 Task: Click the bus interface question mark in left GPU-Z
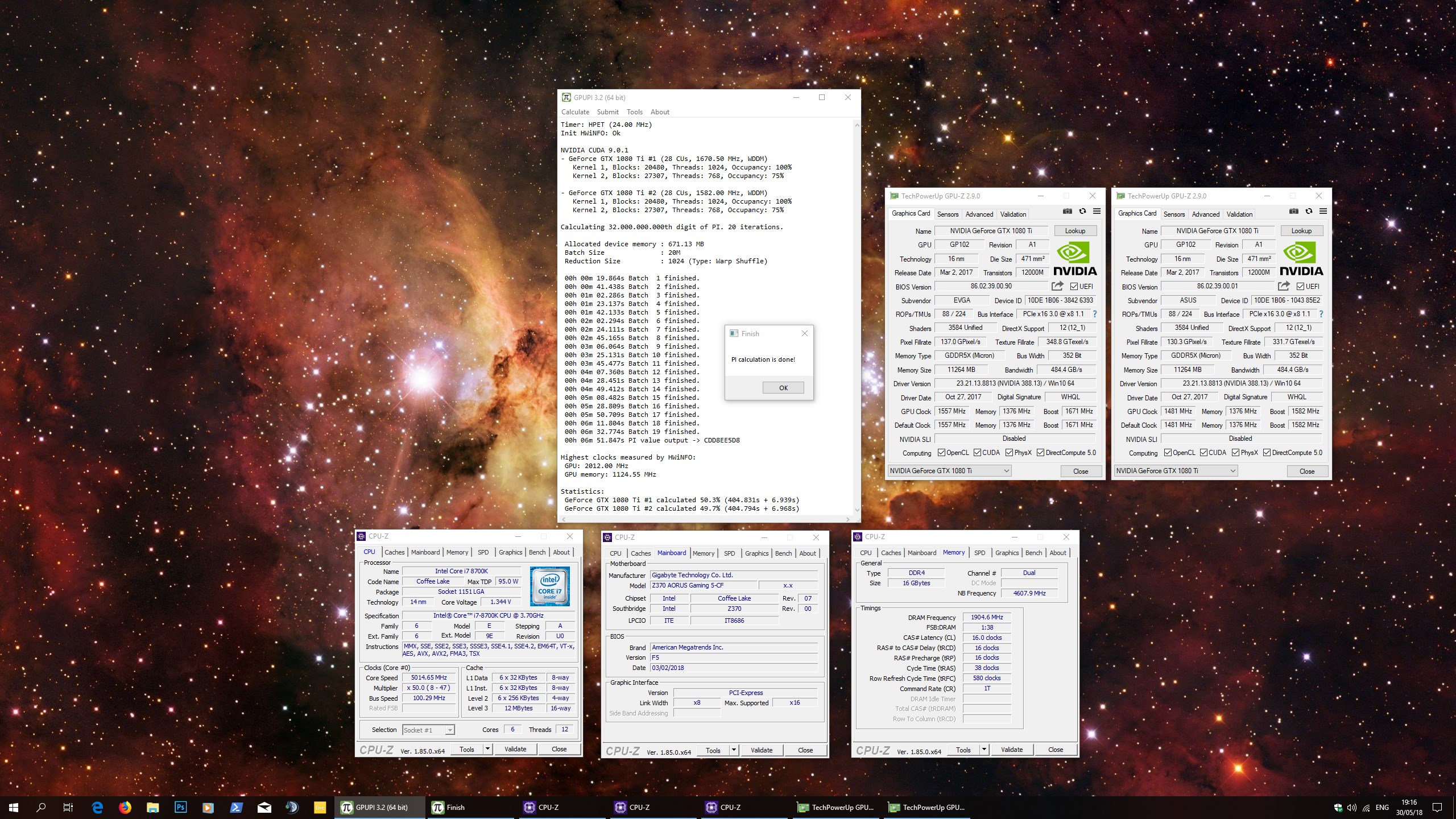(x=1094, y=314)
